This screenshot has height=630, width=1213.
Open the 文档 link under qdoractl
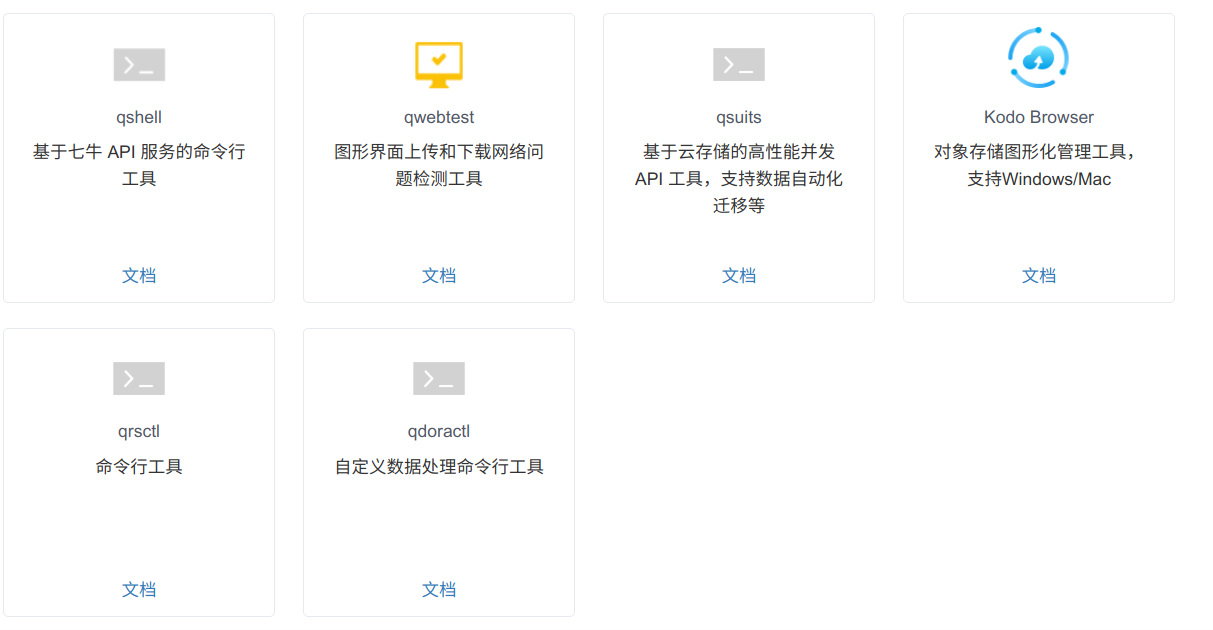[439, 590]
